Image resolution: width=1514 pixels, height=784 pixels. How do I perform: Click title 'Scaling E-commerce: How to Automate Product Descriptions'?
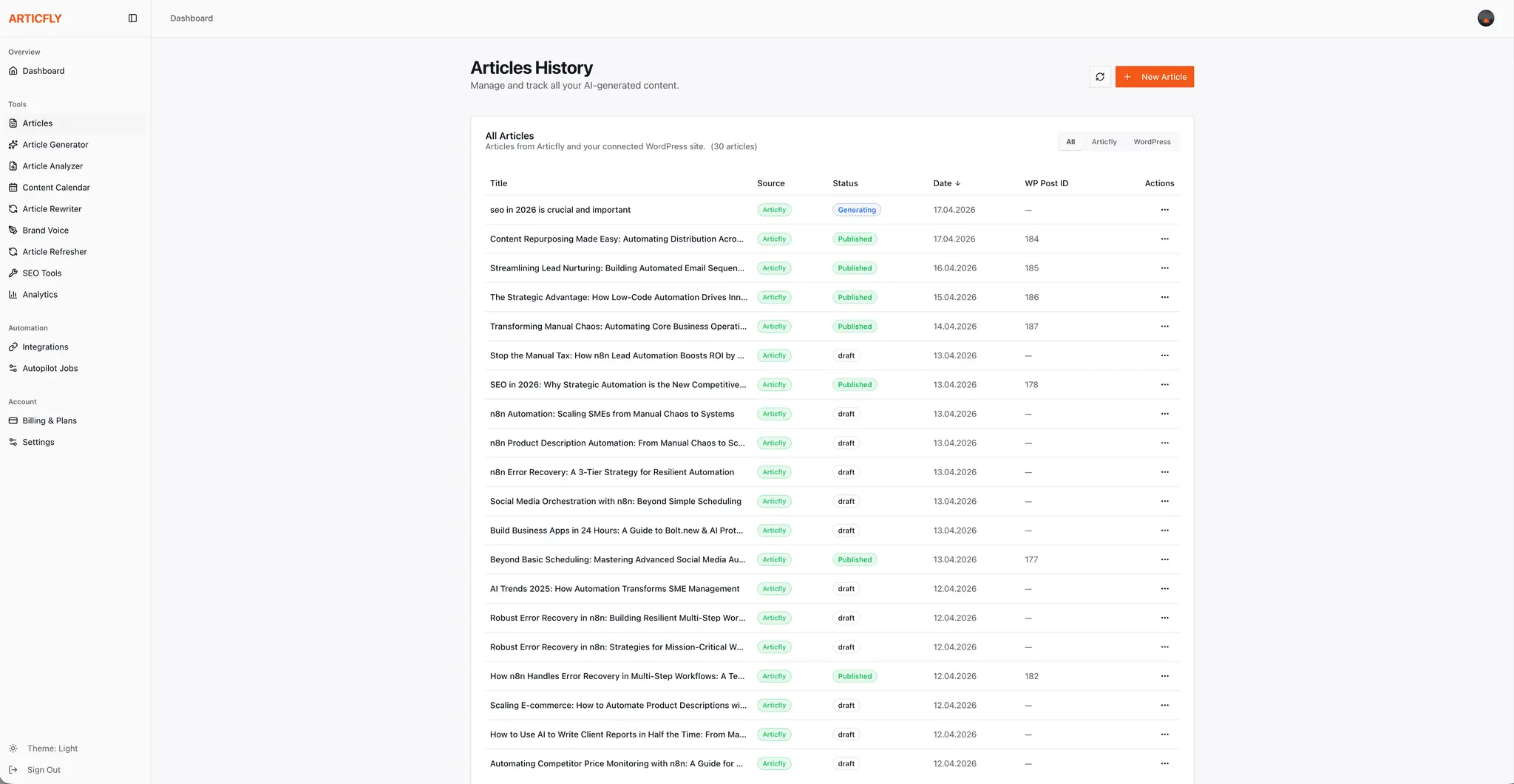coord(618,706)
